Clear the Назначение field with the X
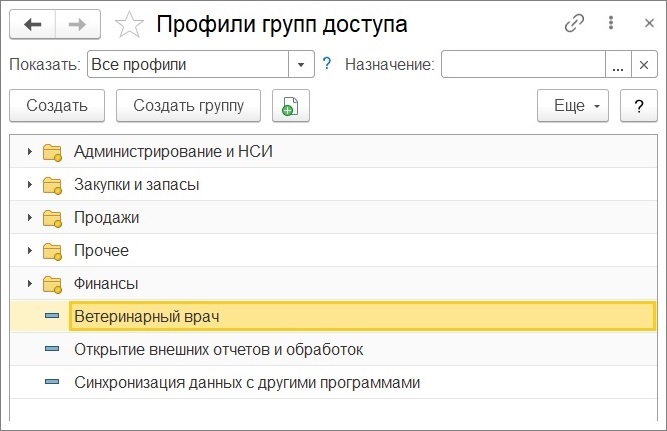Screen dimensions: 667x431 pyautogui.click(x=644, y=65)
